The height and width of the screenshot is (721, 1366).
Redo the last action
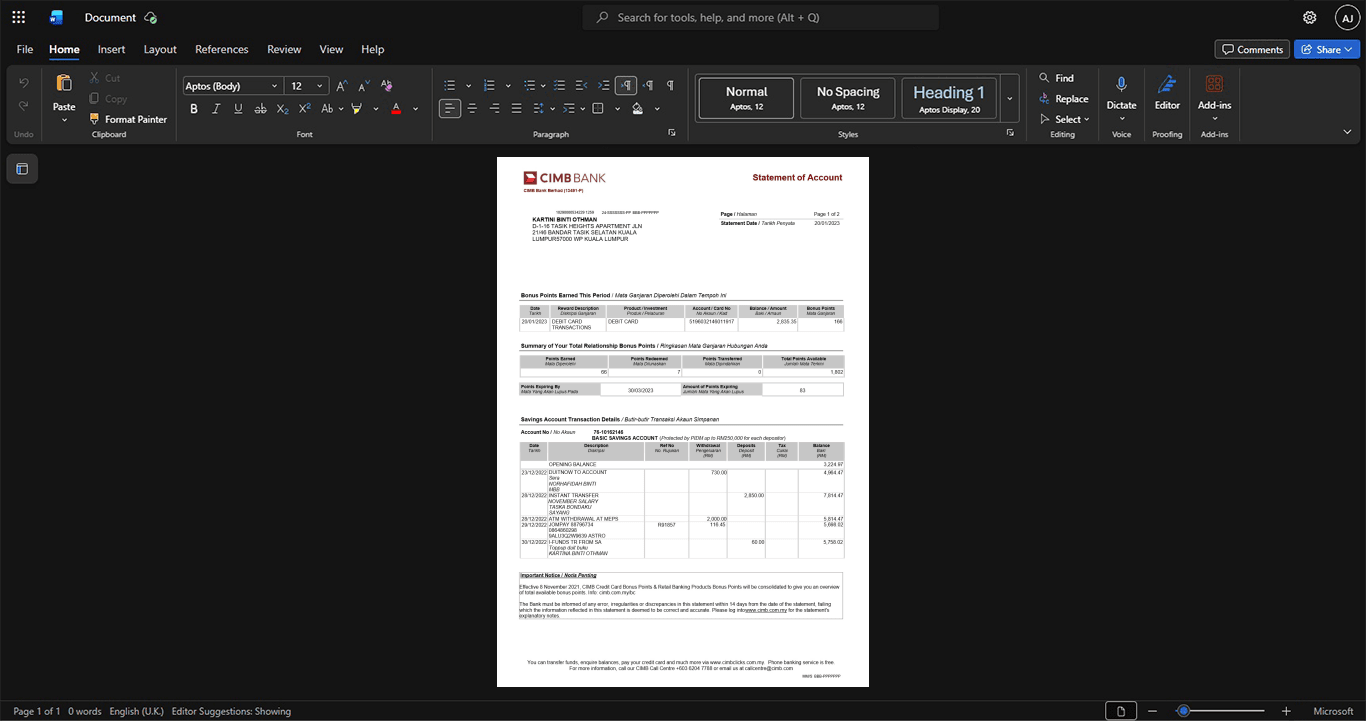coord(24,106)
